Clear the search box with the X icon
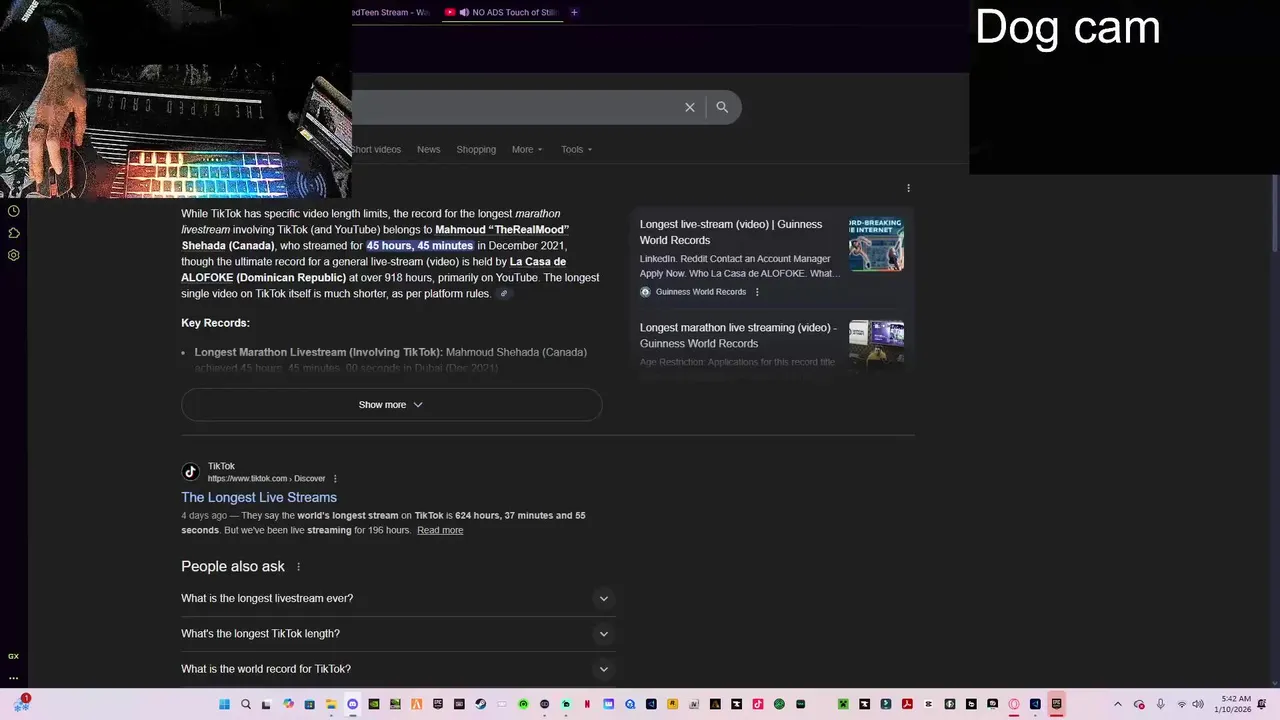The image size is (1280, 720). click(689, 107)
